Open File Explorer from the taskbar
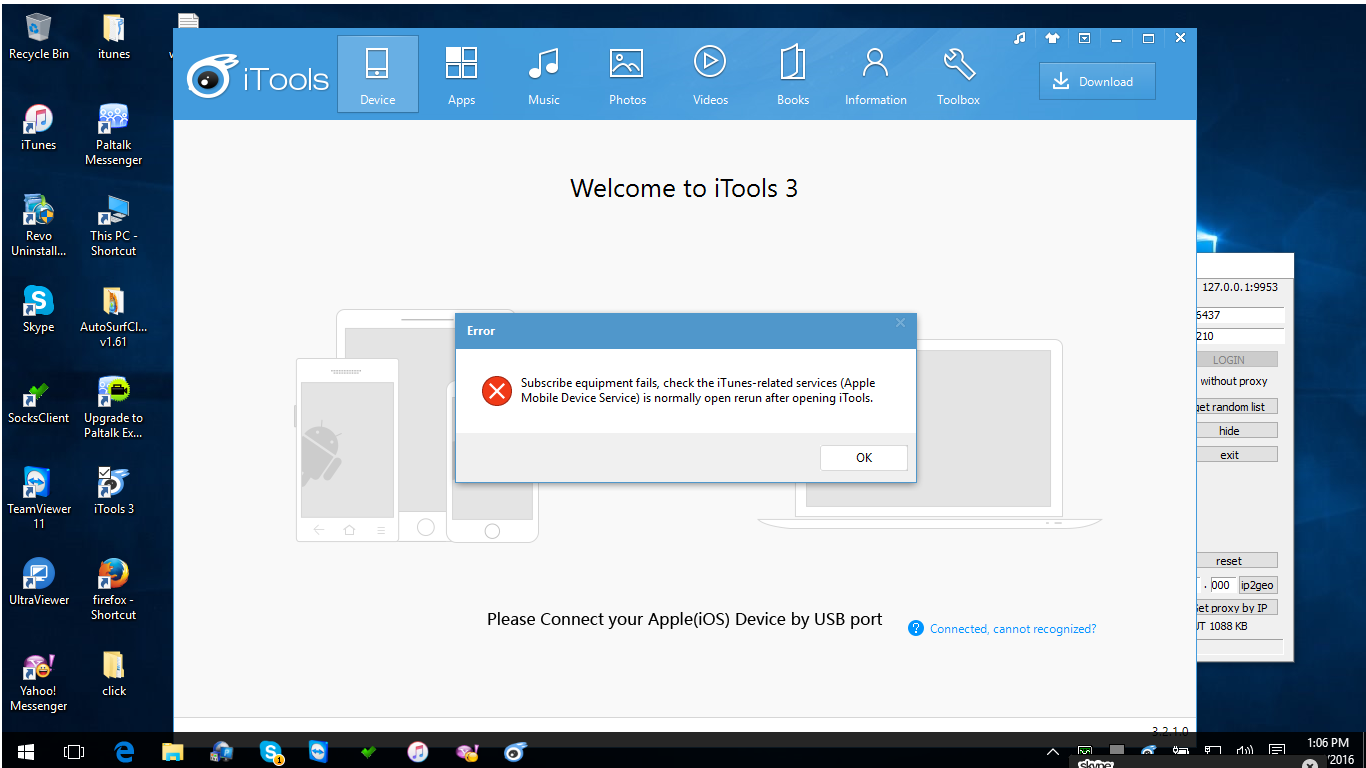This screenshot has height=768, width=1366. 173,751
